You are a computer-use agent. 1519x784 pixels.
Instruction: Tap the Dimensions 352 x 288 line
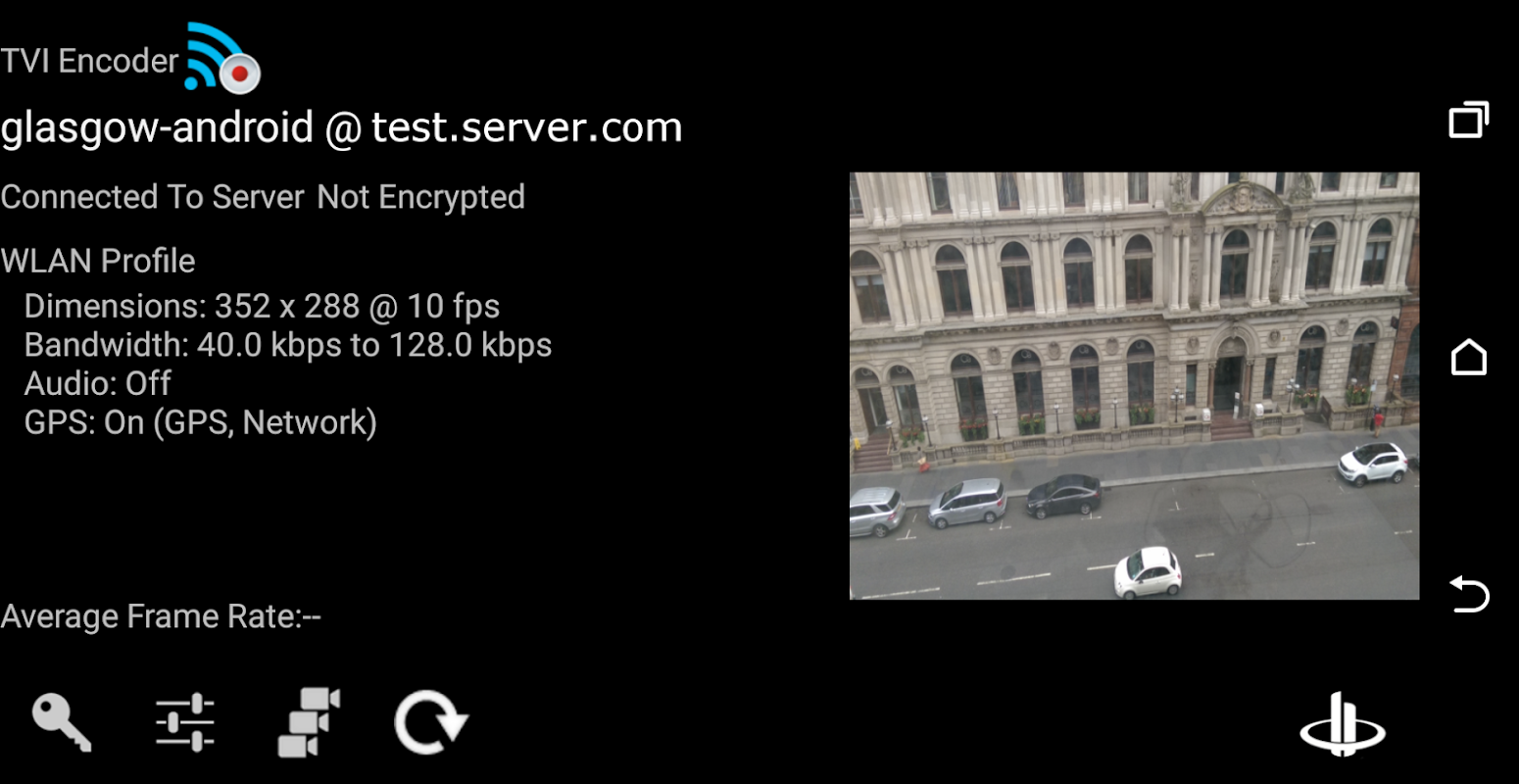tap(262, 307)
